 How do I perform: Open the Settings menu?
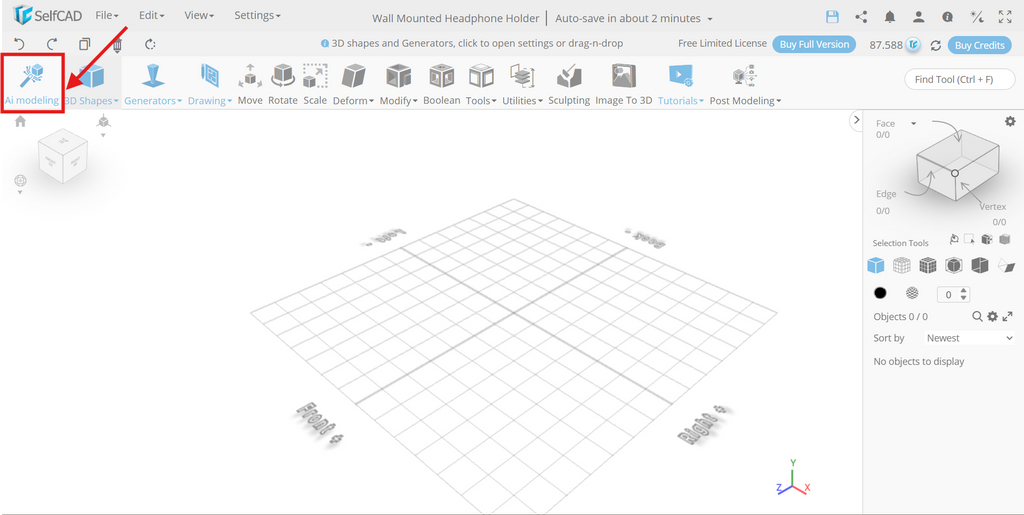coord(257,16)
